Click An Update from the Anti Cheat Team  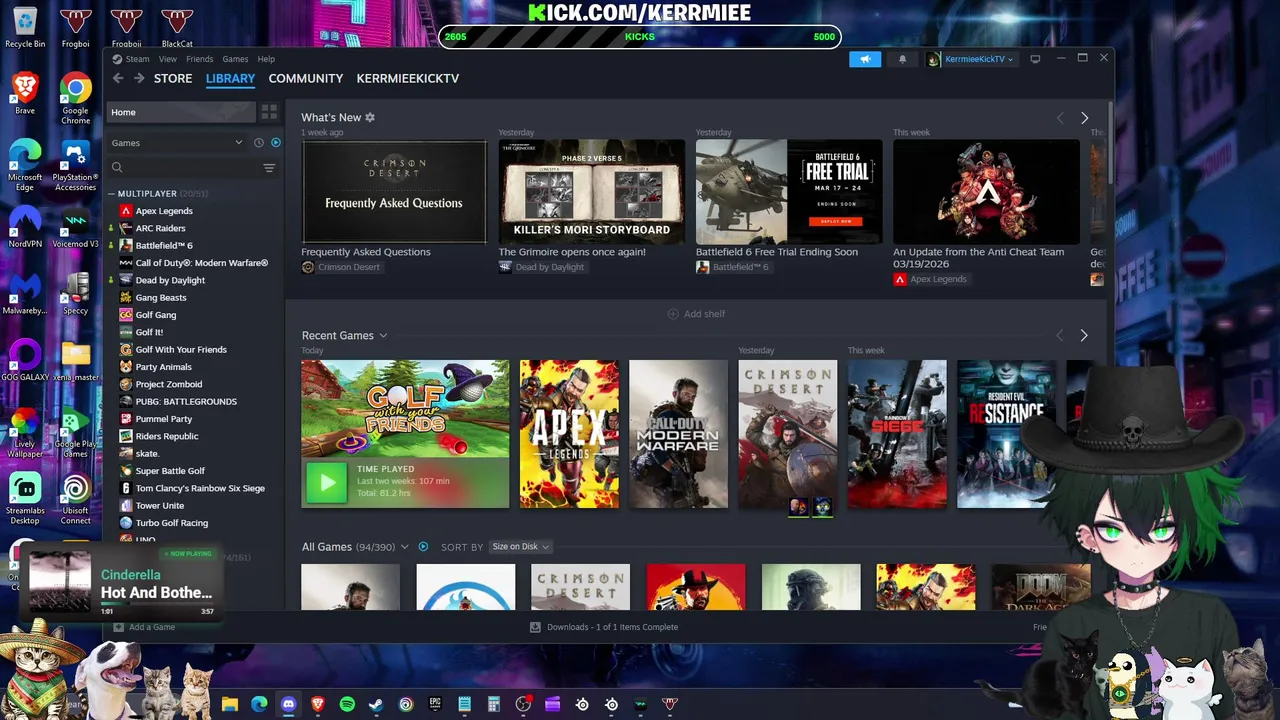(978, 258)
